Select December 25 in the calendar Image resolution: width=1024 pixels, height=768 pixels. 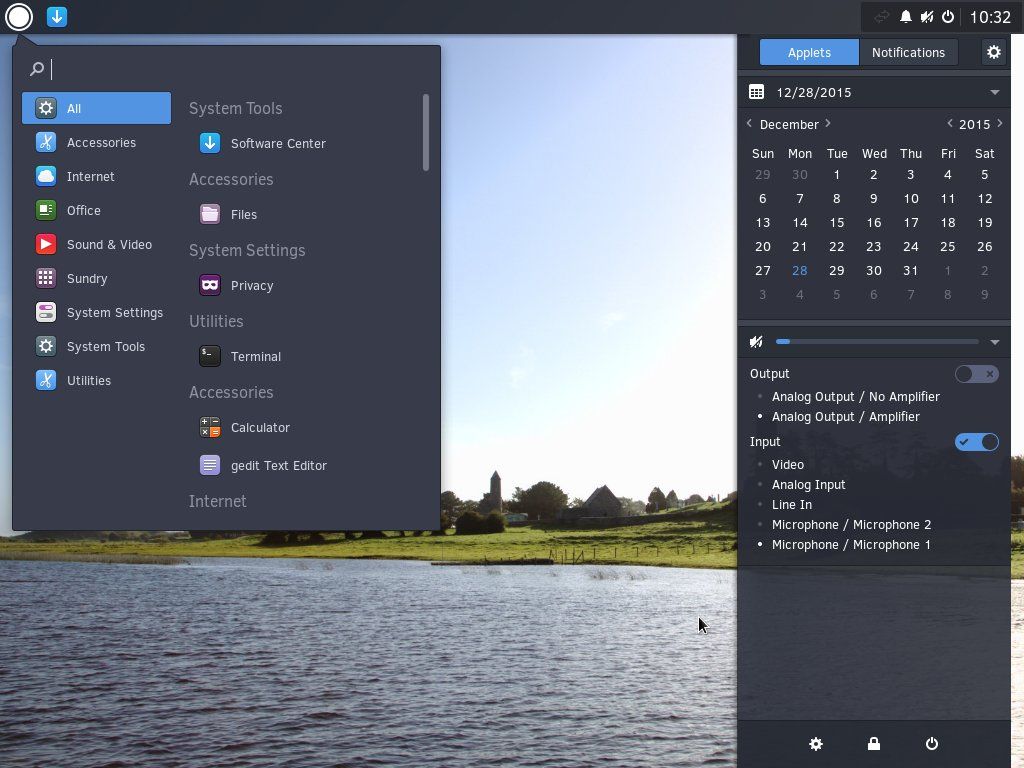pyautogui.click(x=947, y=246)
